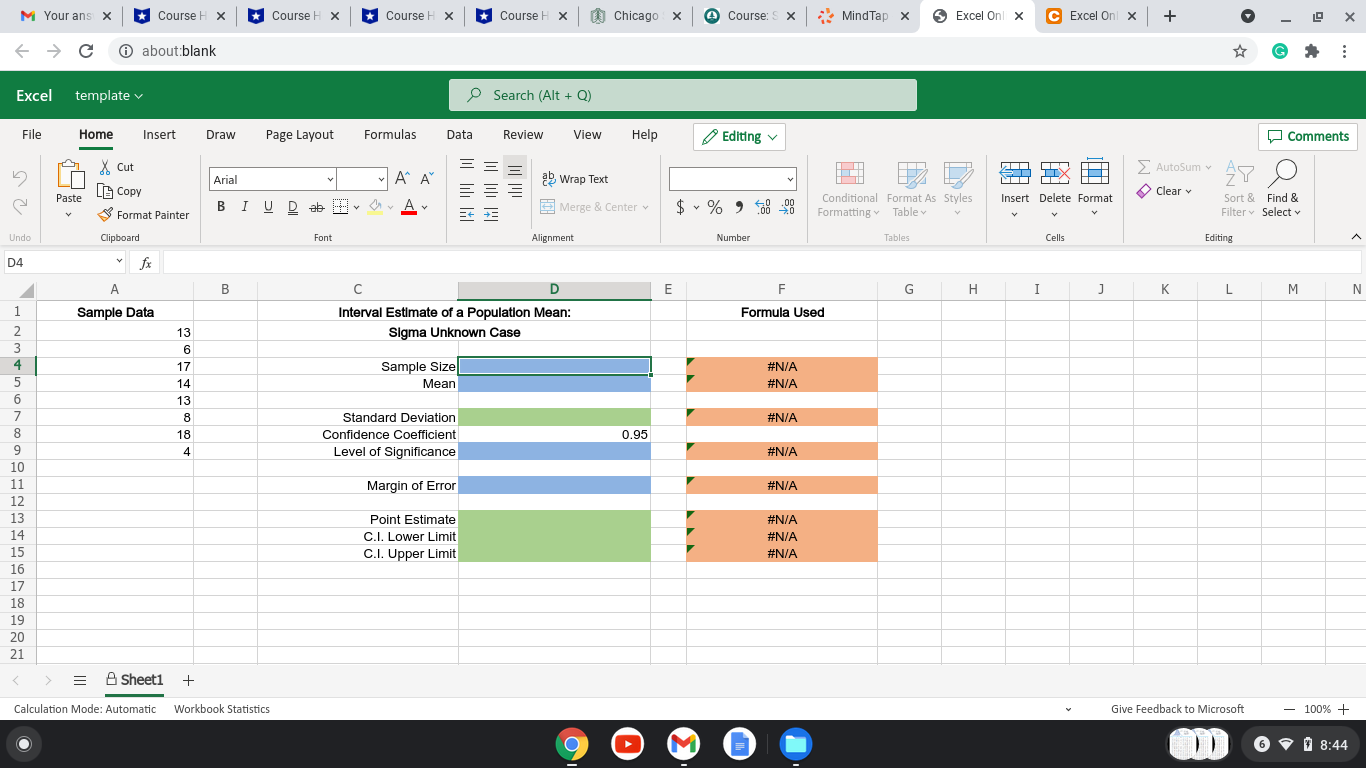The image size is (1366, 768).
Task: Switch to the Formulas ribbon tab
Action: tap(390, 134)
